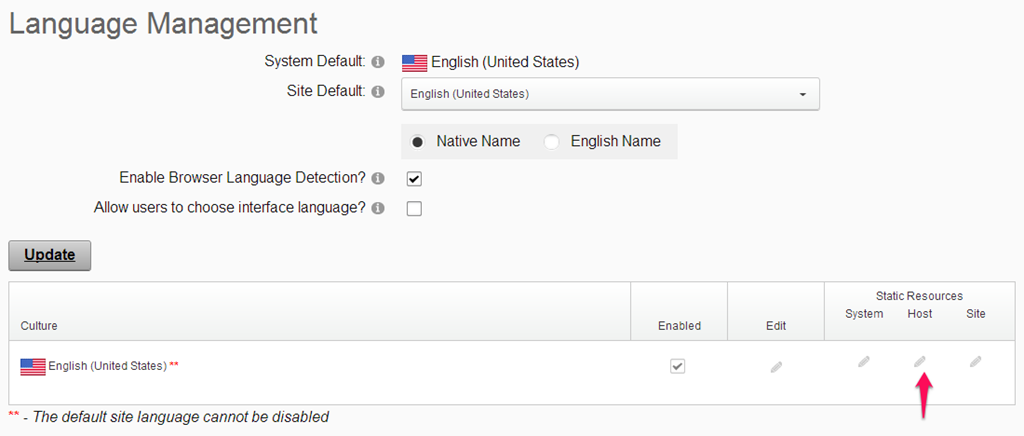Open the Site Default language dropdown

(x=610, y=94)
